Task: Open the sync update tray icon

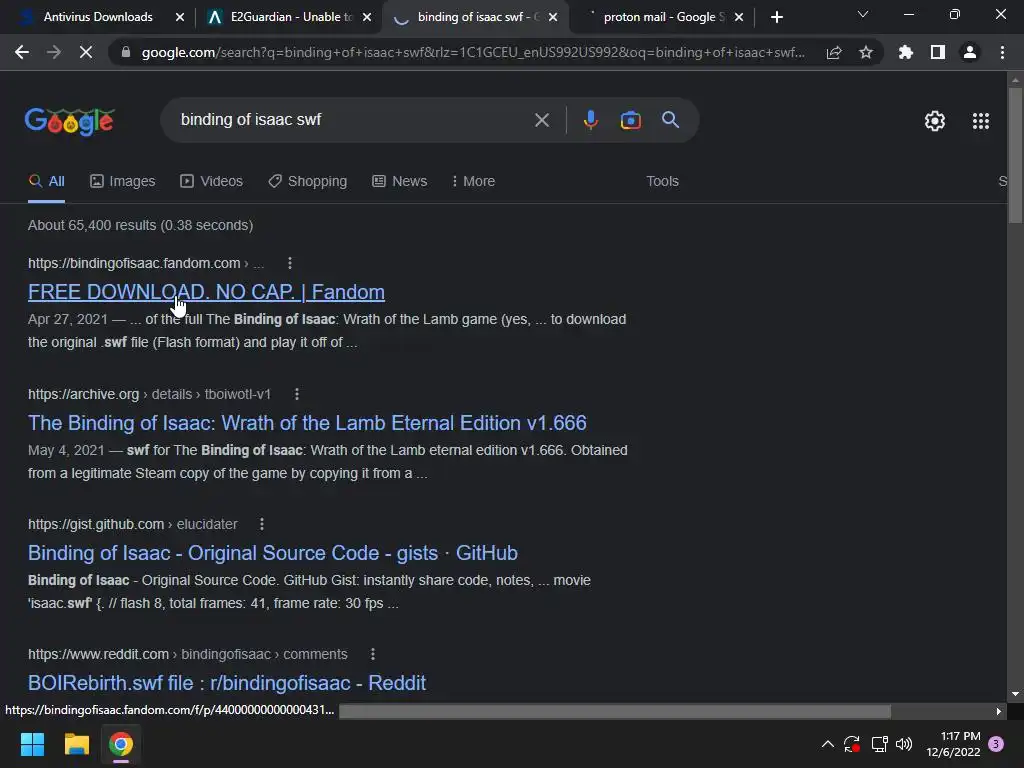Action: pos(852,744)
